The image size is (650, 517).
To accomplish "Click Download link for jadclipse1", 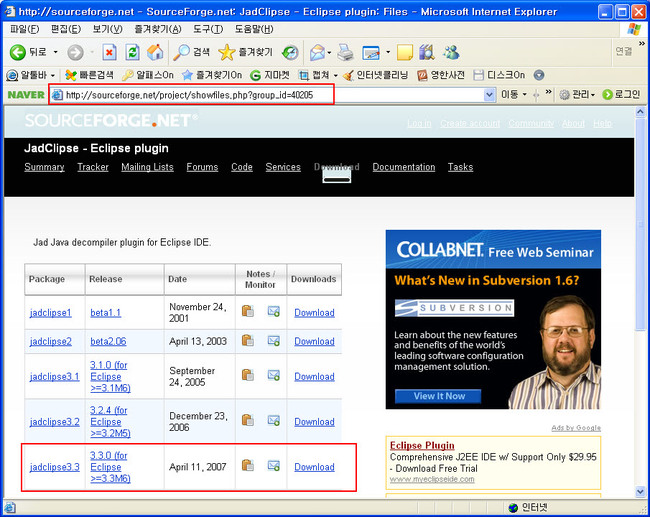I will [x=314, y=313].
